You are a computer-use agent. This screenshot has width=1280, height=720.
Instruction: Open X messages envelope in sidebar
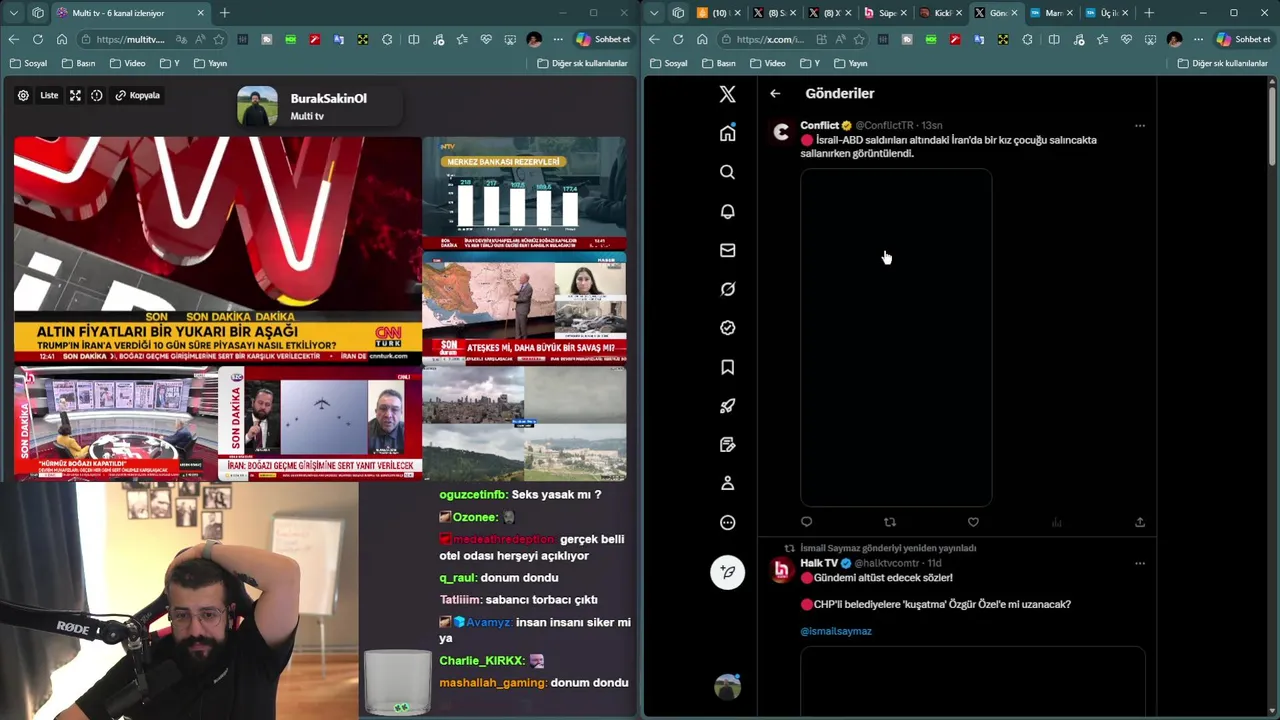point(727,250)
